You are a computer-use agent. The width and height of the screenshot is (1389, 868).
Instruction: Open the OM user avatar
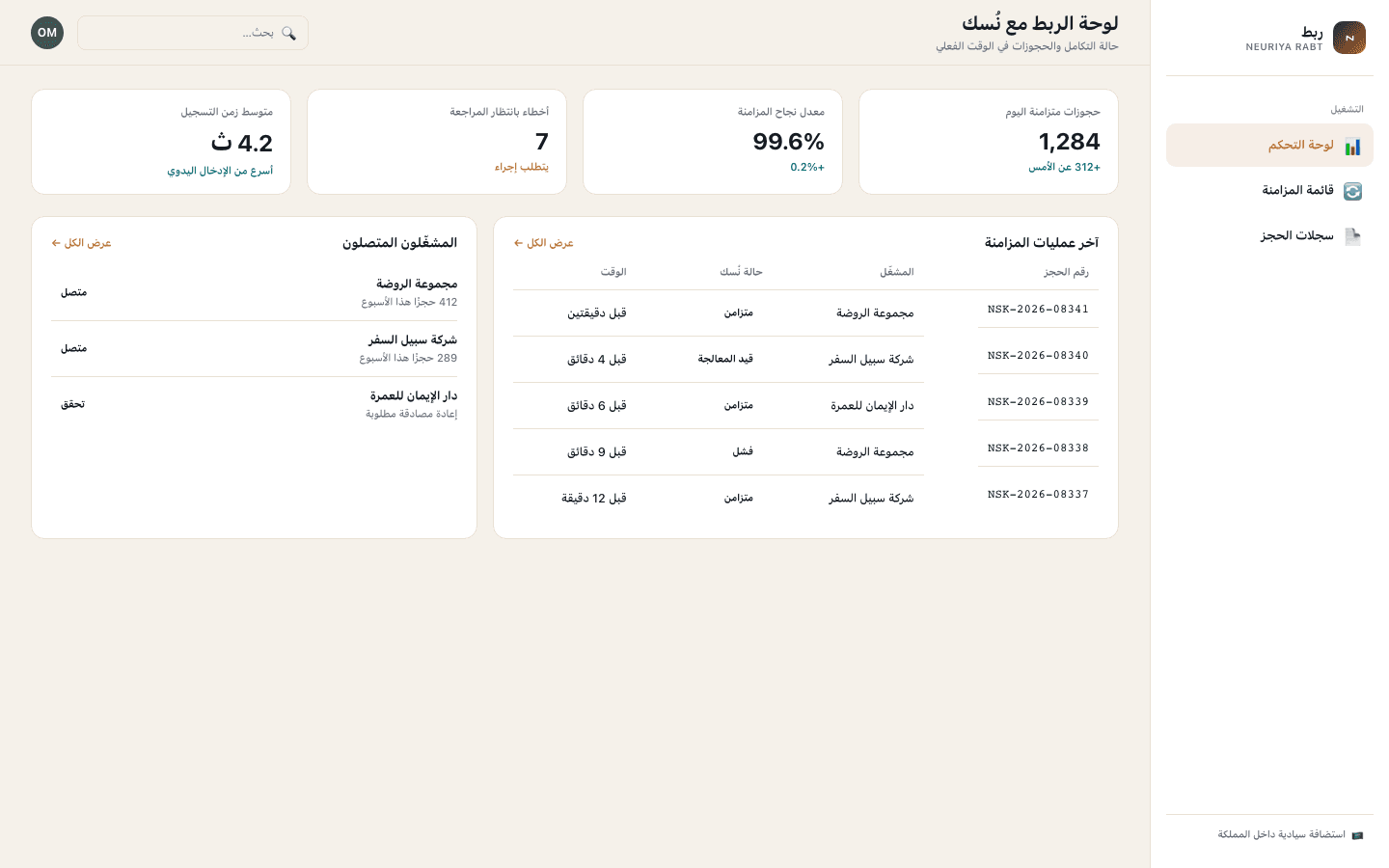point(47,33)
